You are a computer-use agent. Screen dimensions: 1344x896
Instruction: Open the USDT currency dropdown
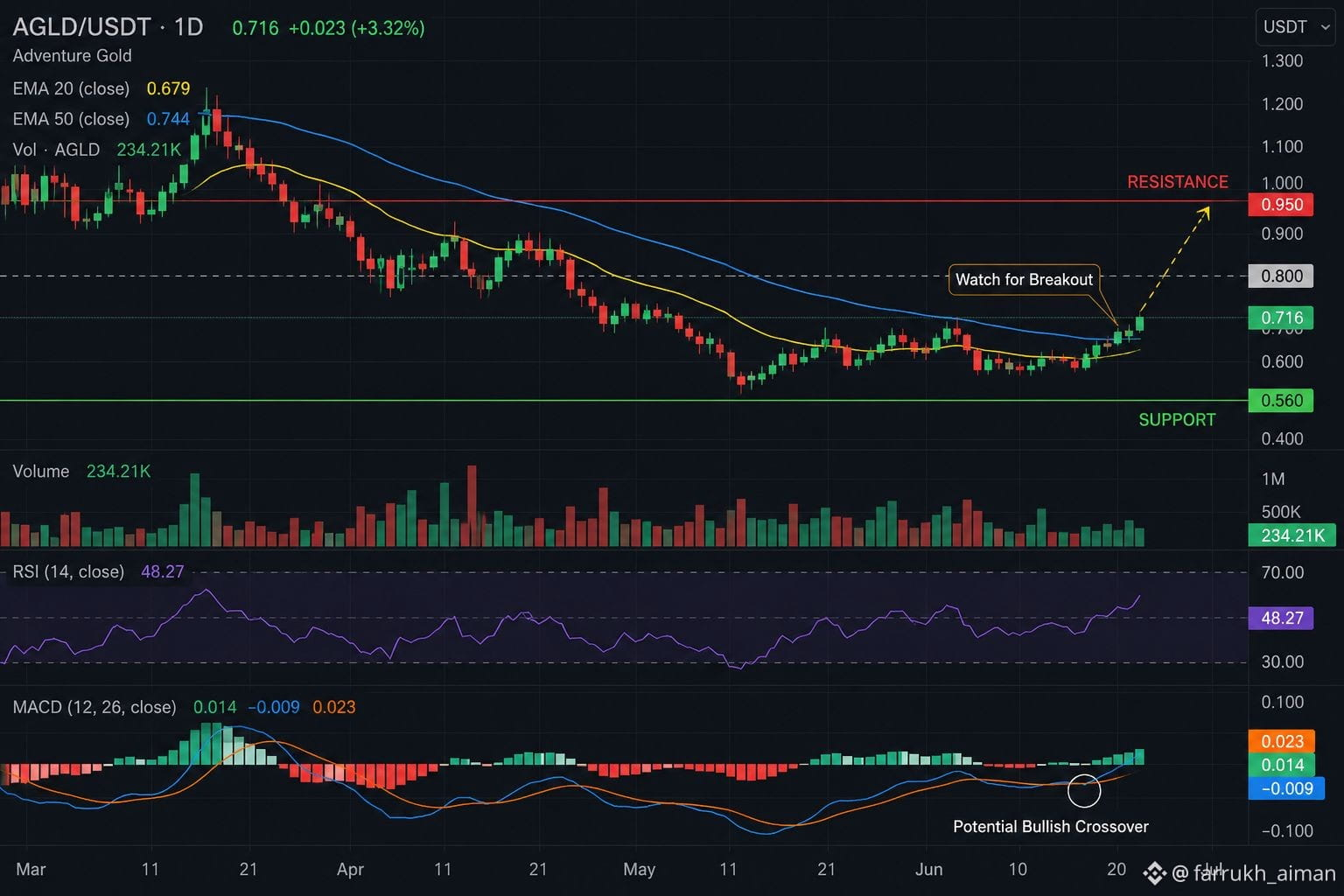[1297, 27]
